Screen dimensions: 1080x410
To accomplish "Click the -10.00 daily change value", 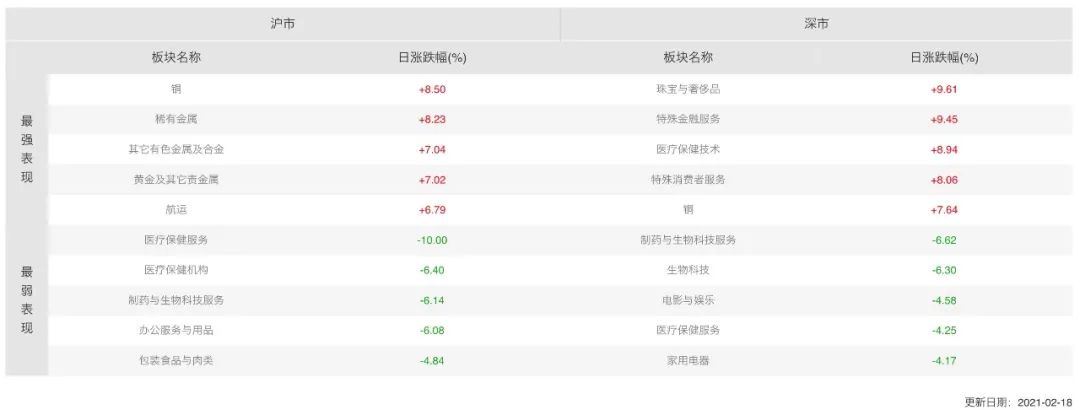I will pyautogui.click(x=432, y=240).
